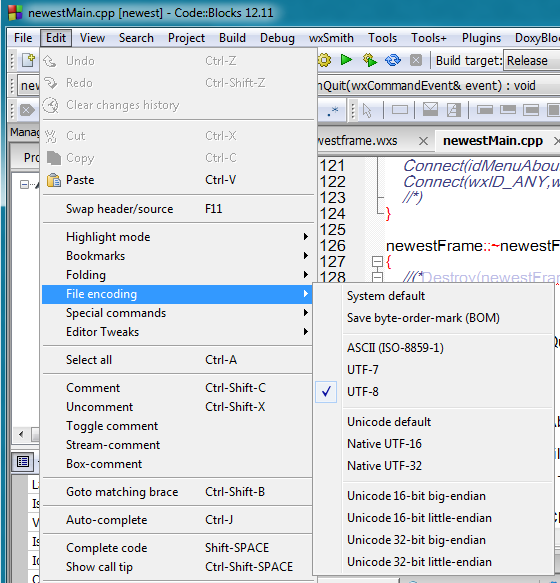
Task: Click the page edit toolbar icon
Action: (454, 110)
